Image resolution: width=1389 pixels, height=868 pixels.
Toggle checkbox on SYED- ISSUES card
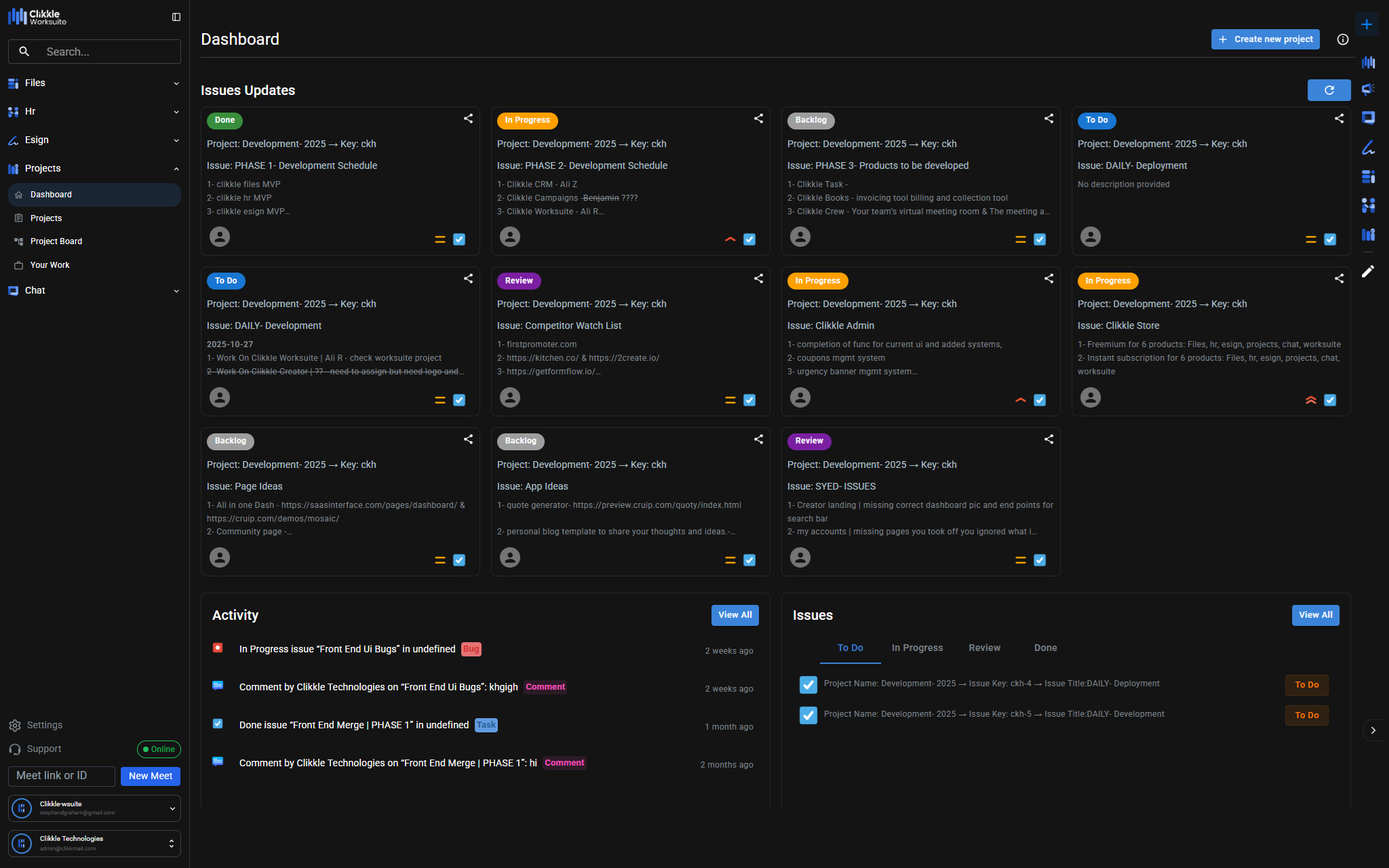click(x=1039, y=560)
